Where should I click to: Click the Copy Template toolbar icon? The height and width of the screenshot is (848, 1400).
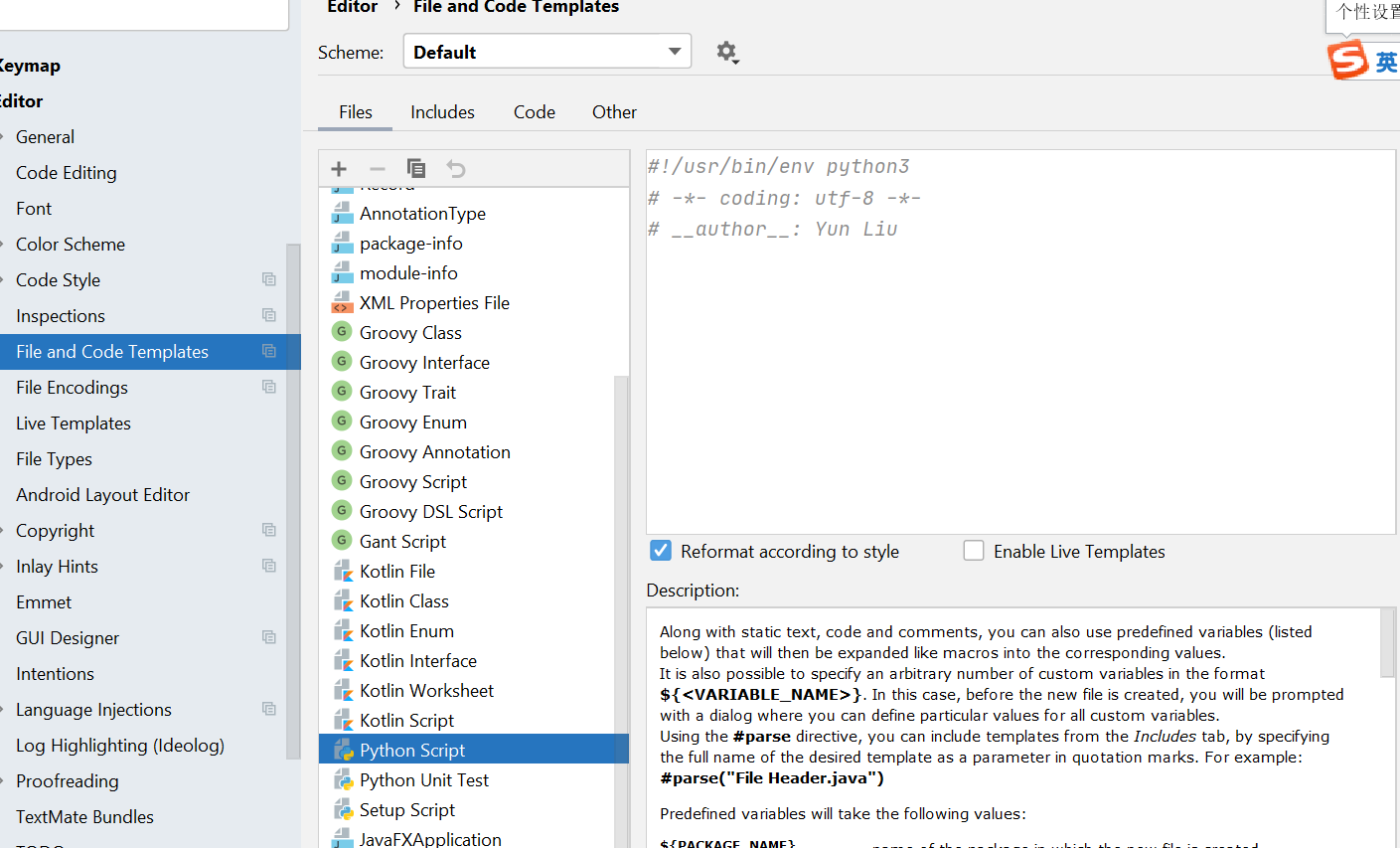(416, 169)
